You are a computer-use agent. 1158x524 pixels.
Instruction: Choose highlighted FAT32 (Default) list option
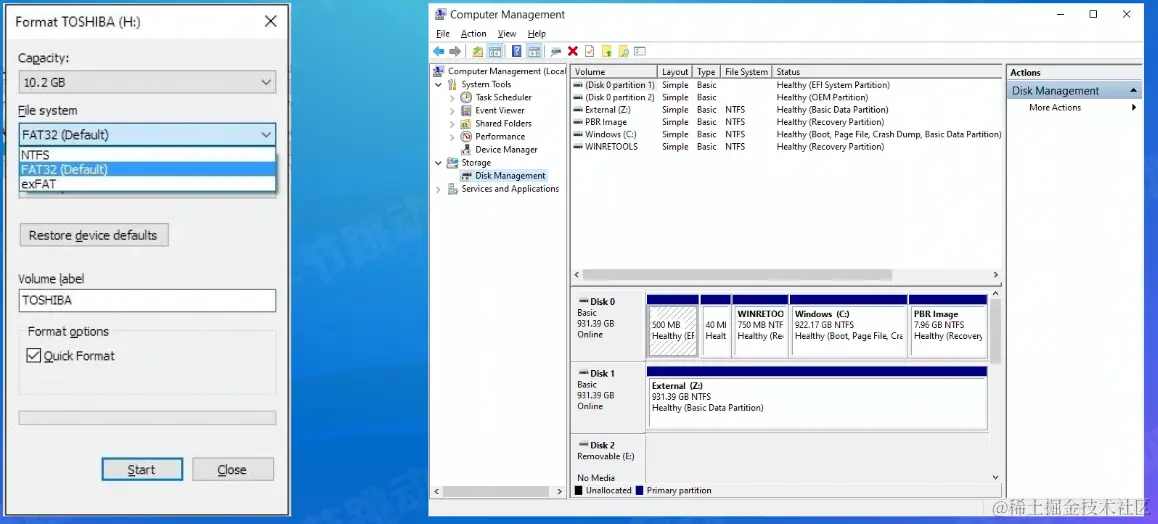pyautogui.click(x=148, y=169)
